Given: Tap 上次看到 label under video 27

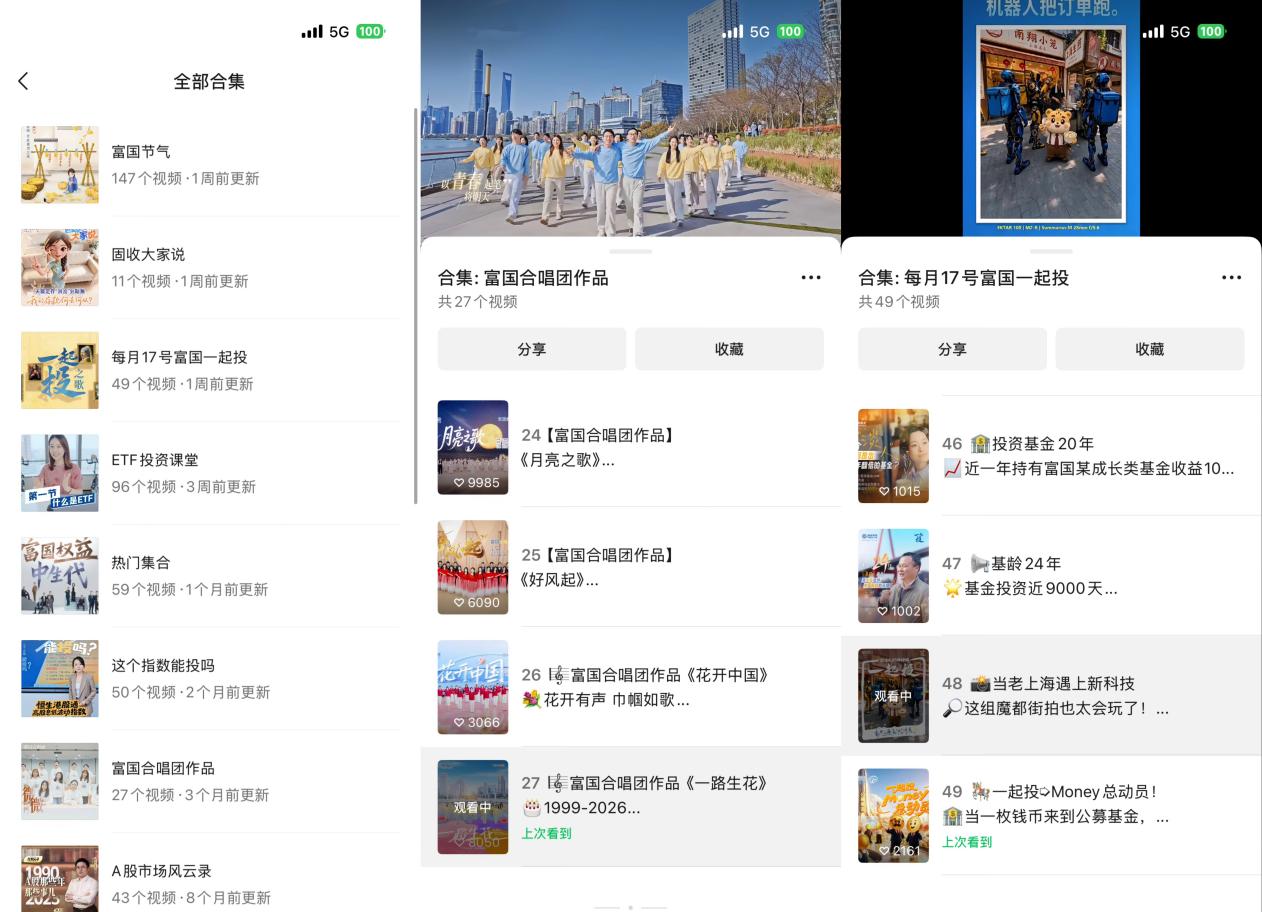Looking at the screenshot, I should coord(546,833).
